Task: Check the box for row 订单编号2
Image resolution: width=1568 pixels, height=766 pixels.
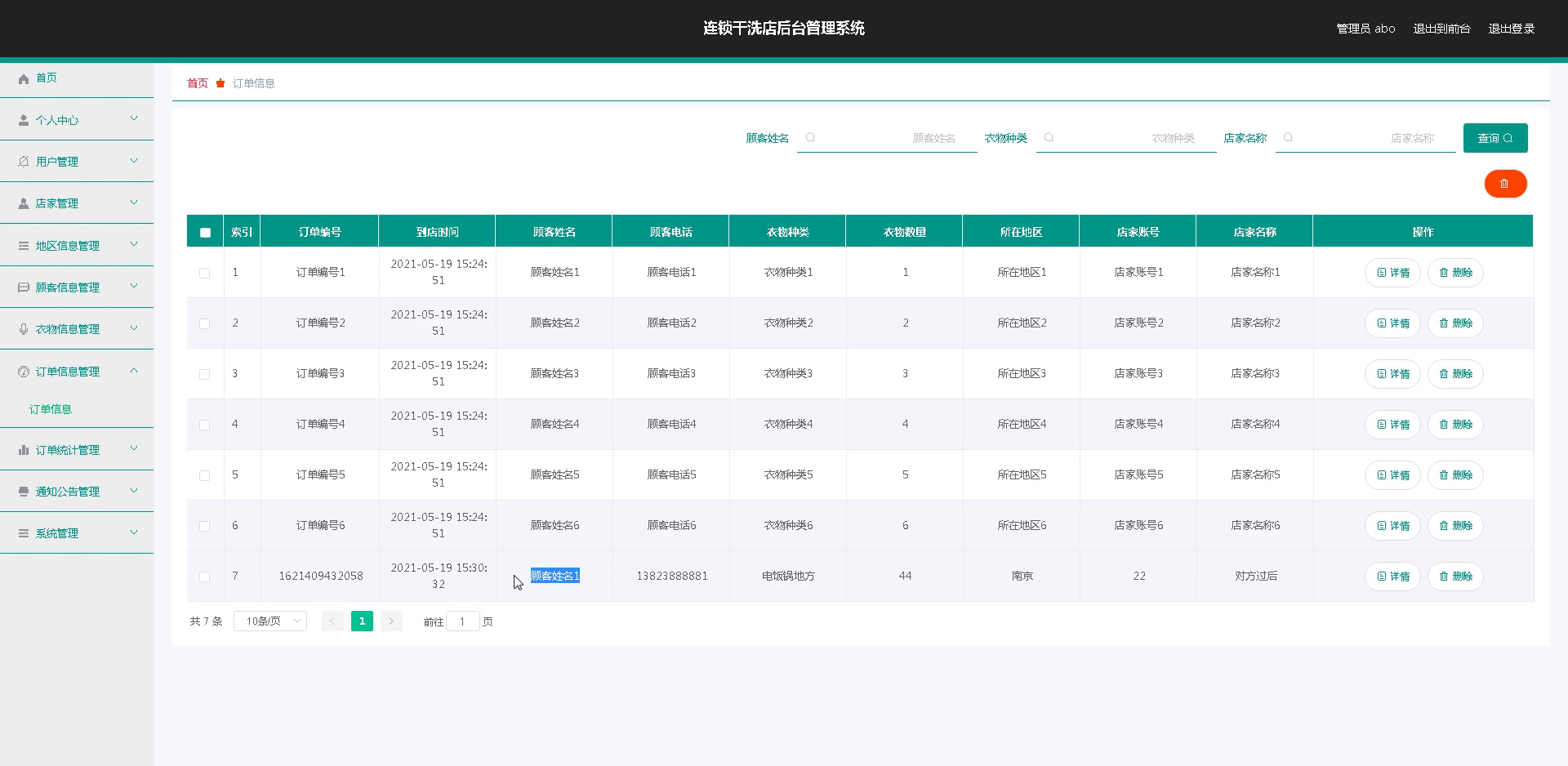Action: (205, 323)
